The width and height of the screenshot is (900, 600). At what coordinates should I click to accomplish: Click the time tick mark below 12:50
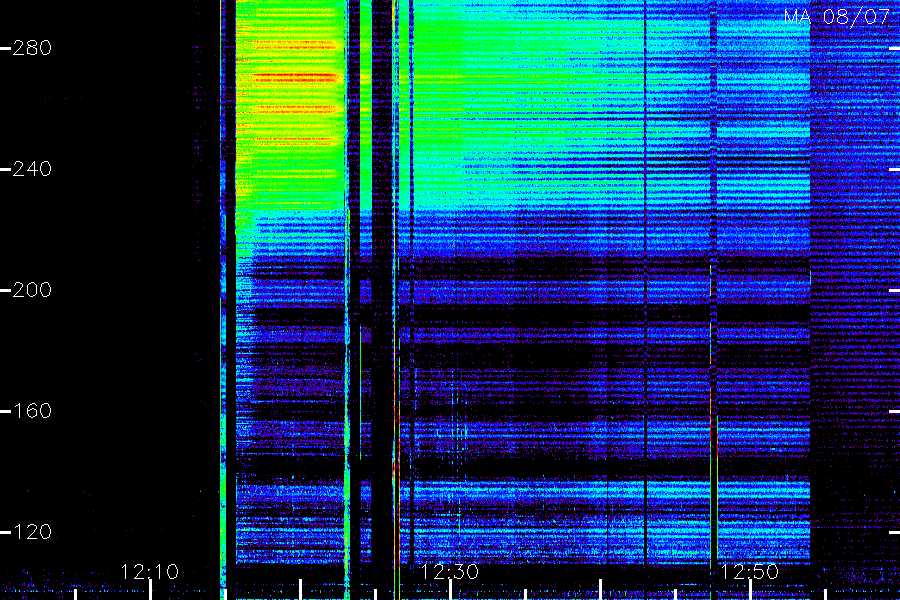[750, 590]
